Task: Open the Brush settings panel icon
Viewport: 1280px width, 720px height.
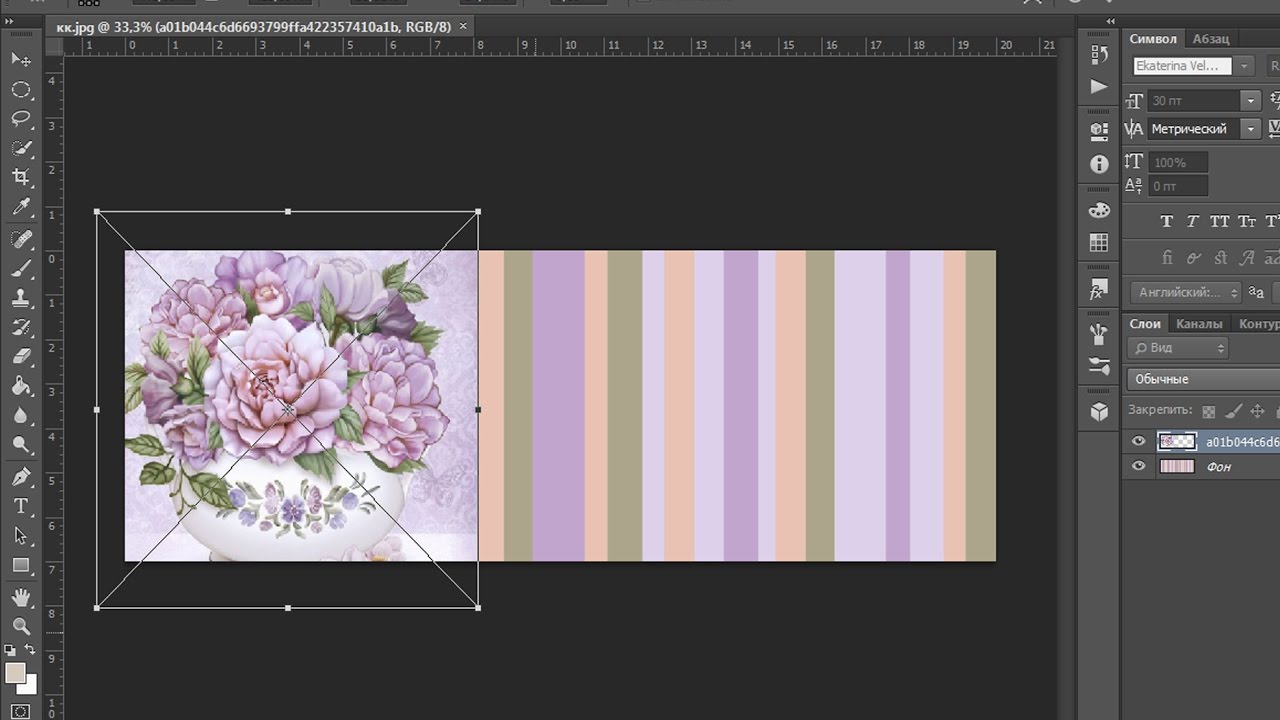Action: 1099,366
